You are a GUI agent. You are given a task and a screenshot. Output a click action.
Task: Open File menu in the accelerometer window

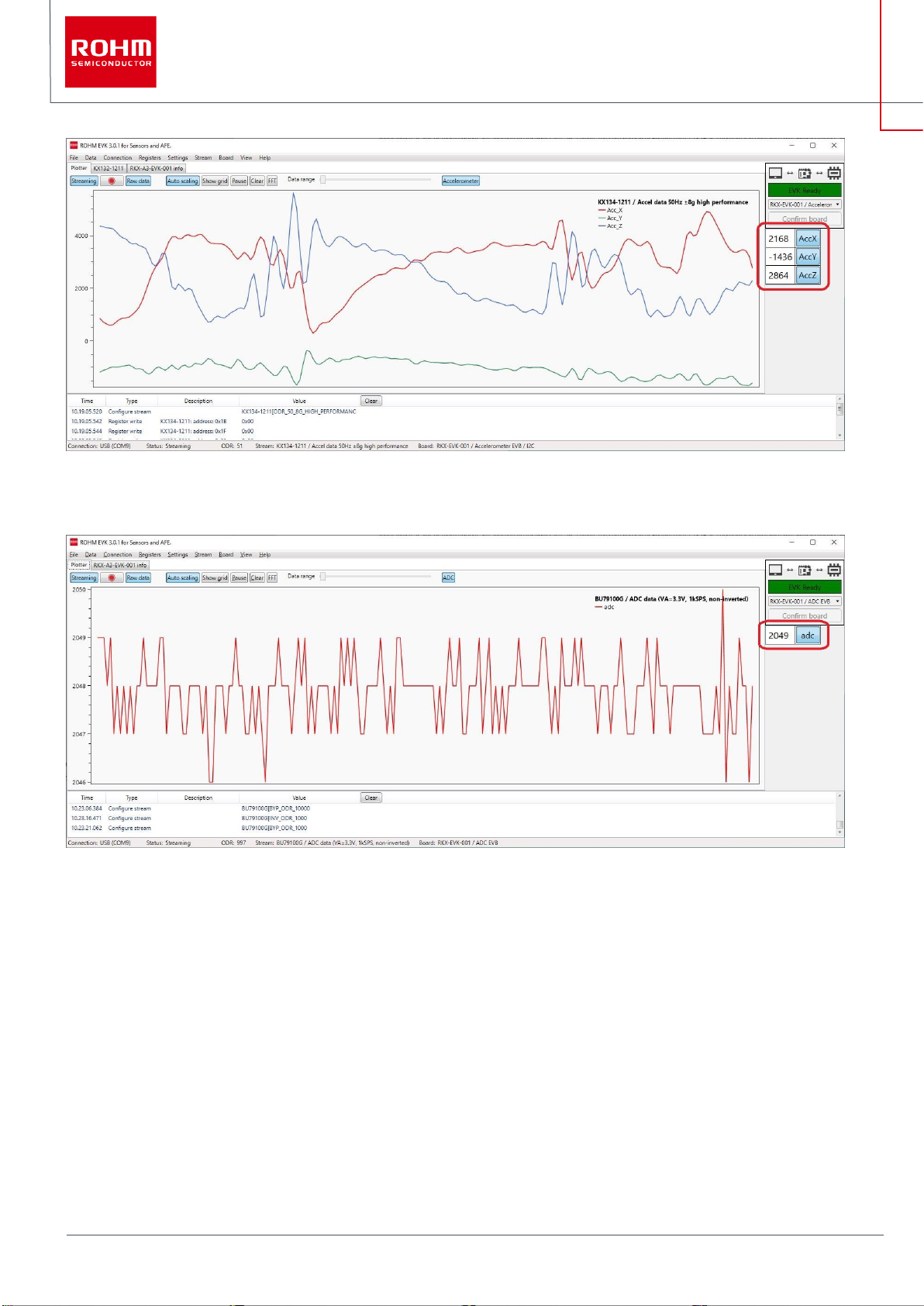[x=74, y=158]
